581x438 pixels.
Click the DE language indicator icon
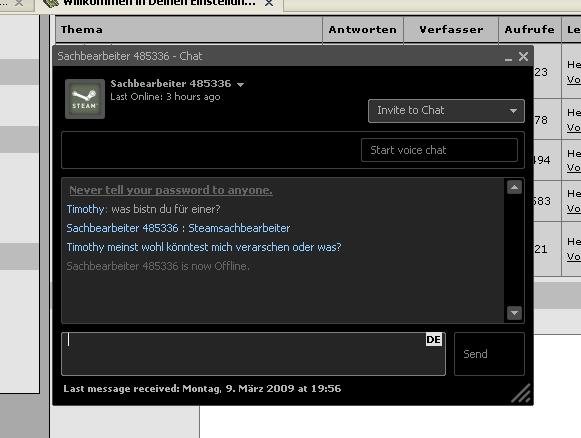[x=434, y=339]
